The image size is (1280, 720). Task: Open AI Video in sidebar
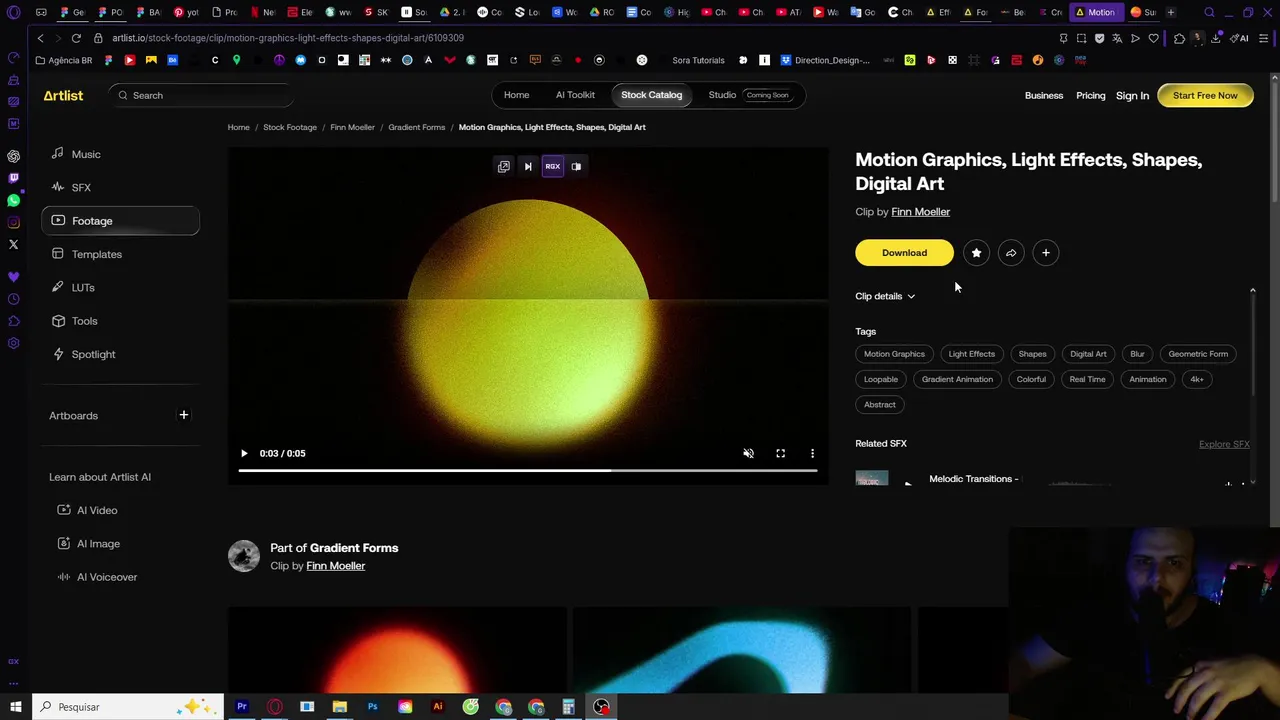pos(97,510)
